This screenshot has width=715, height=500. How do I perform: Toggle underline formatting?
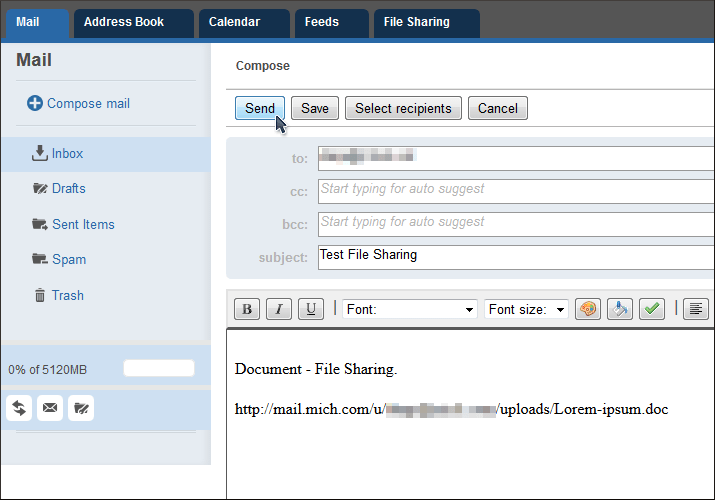click(311, 309)
